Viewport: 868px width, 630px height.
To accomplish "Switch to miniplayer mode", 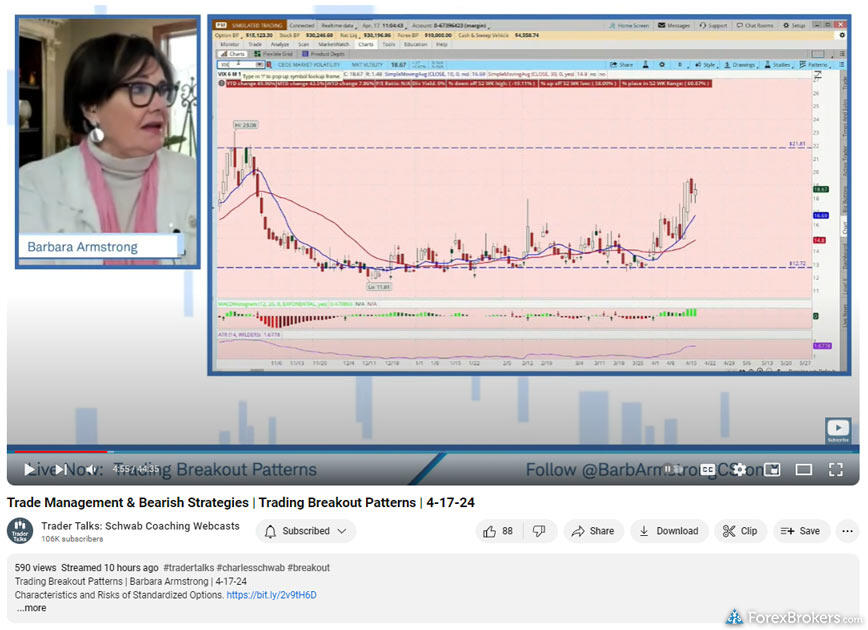I will click(x=772, y=469).
